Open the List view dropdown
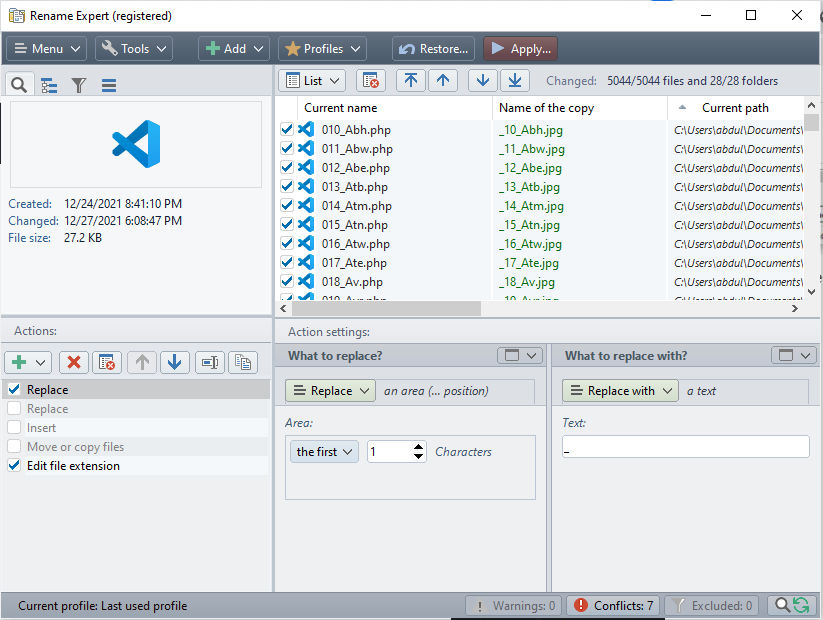 (x=311, y=81)
